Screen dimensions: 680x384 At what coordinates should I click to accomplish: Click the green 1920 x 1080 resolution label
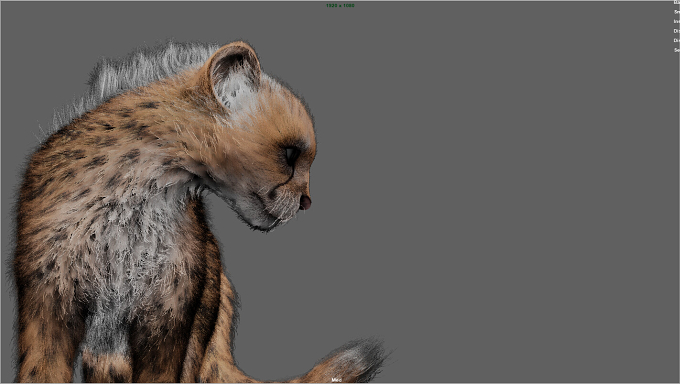[x=340, y=6]
